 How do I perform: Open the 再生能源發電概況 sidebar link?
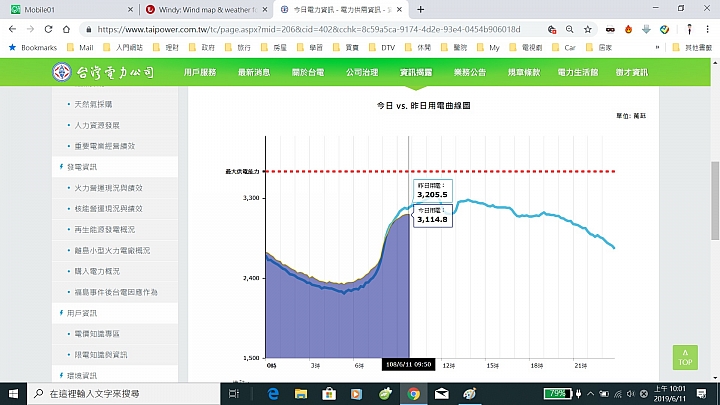[x=105, y=230]
